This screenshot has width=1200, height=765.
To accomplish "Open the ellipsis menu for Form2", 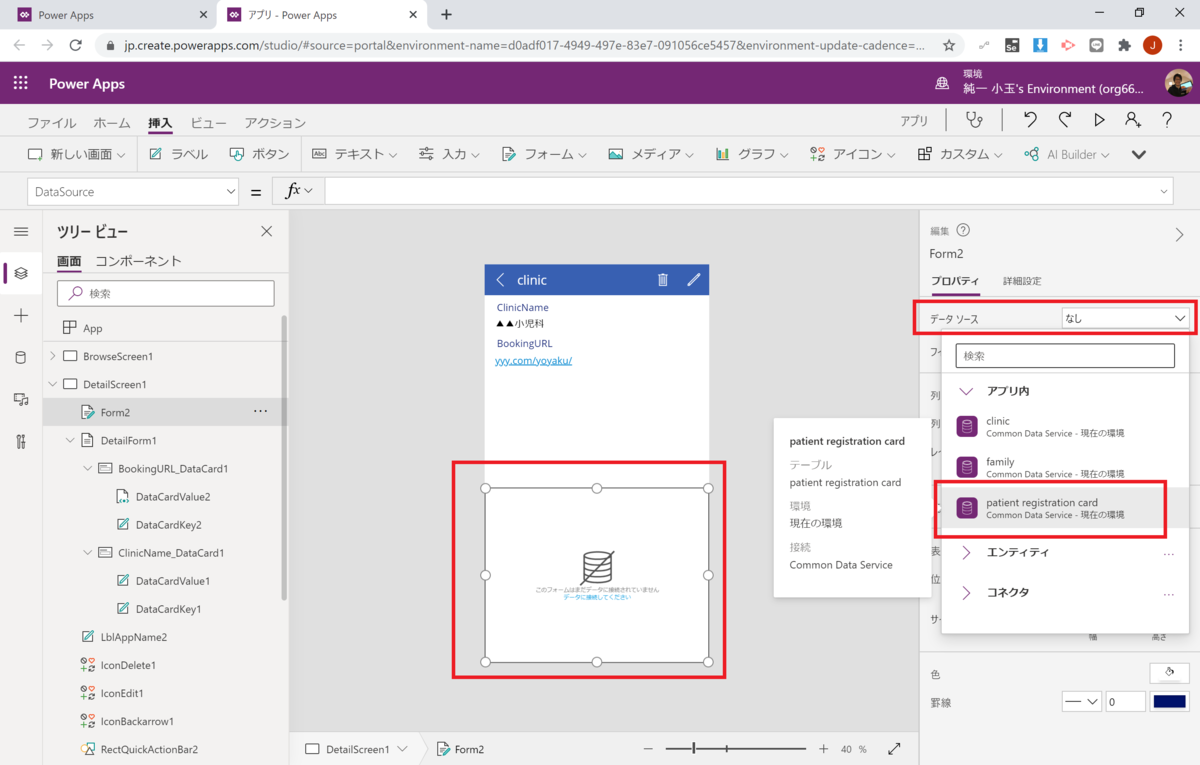I will tap(260, 411).
